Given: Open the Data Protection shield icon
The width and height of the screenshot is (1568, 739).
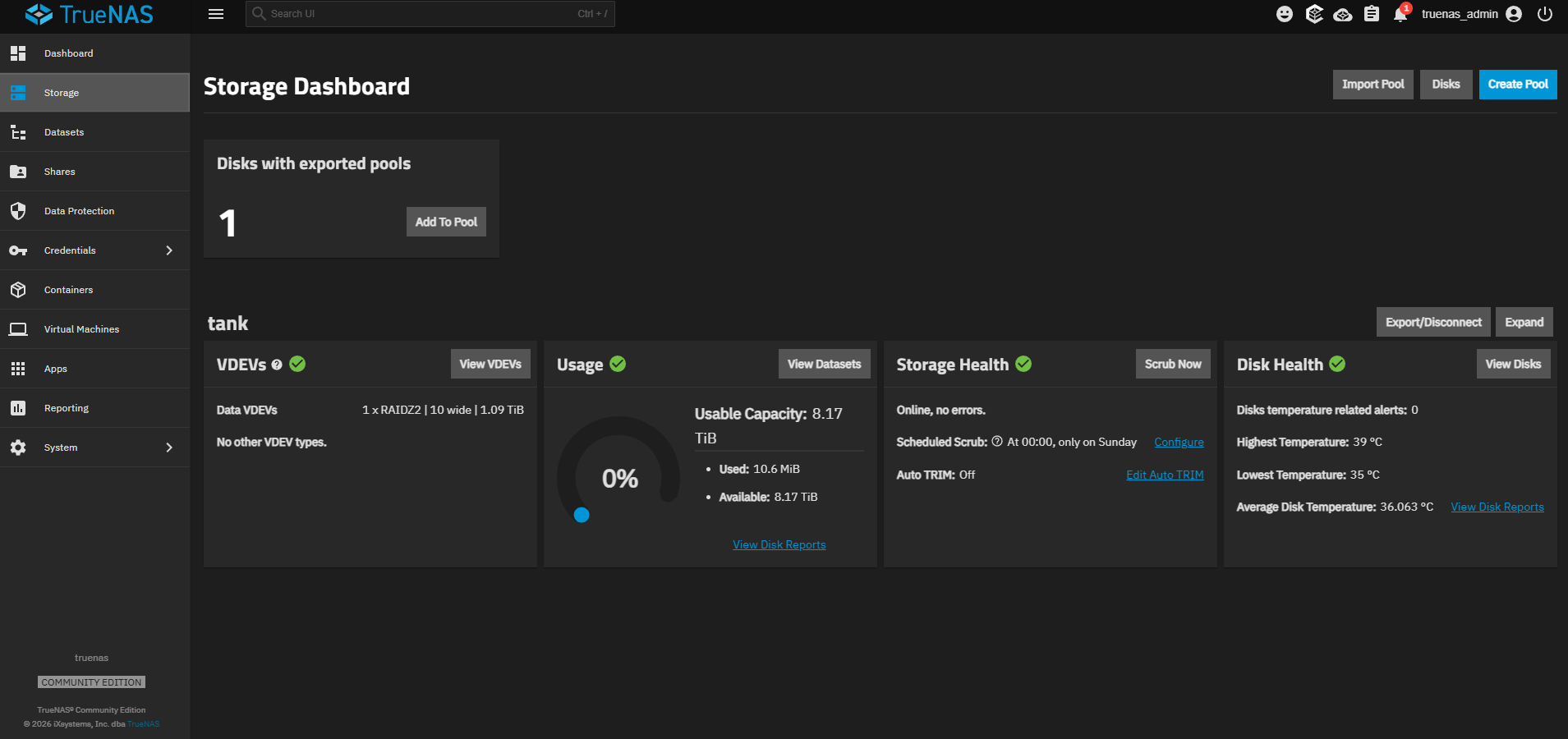Looking at the screenshot, I should (x=18, y=211).
